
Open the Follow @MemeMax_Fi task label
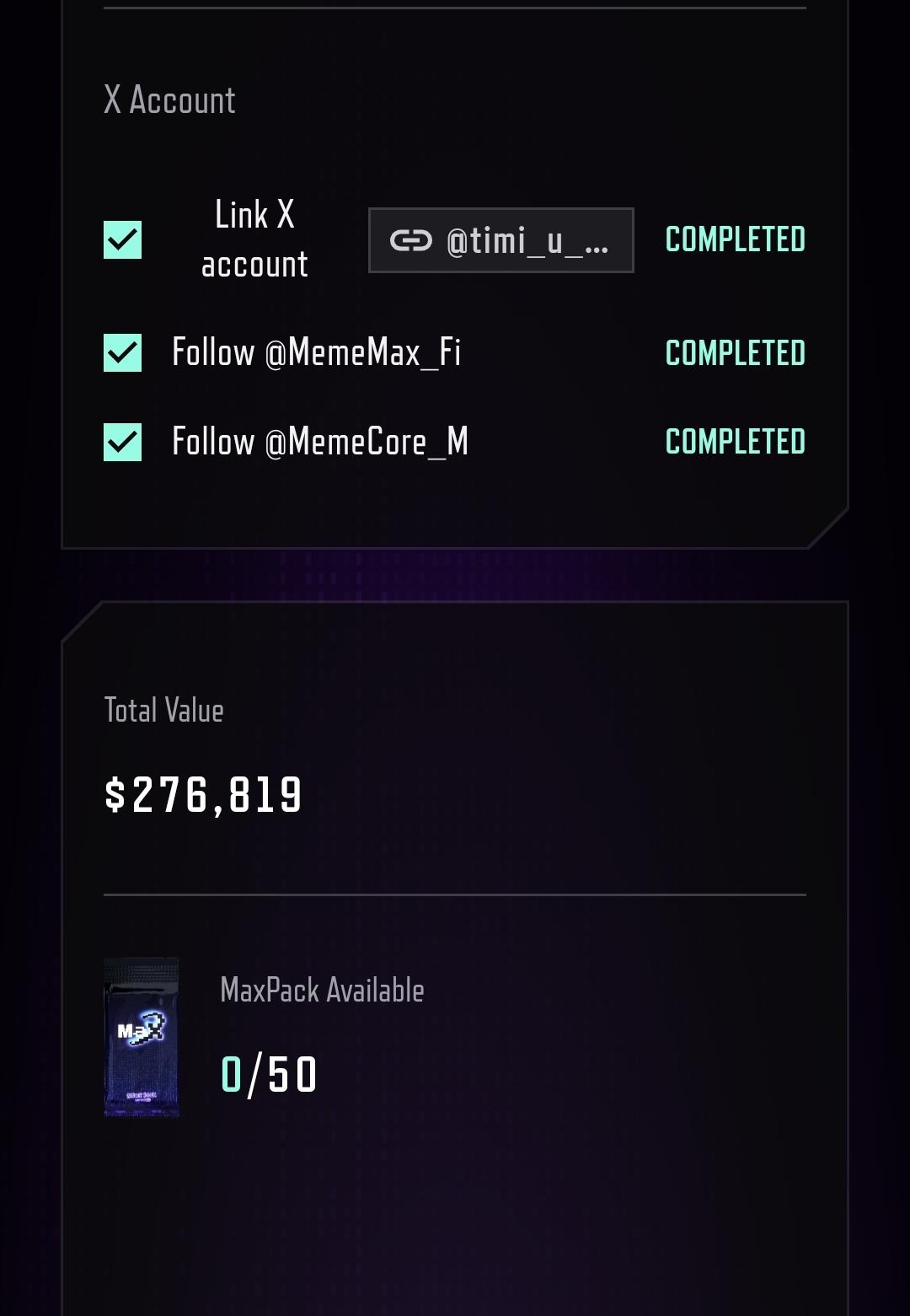pos(316,352)
